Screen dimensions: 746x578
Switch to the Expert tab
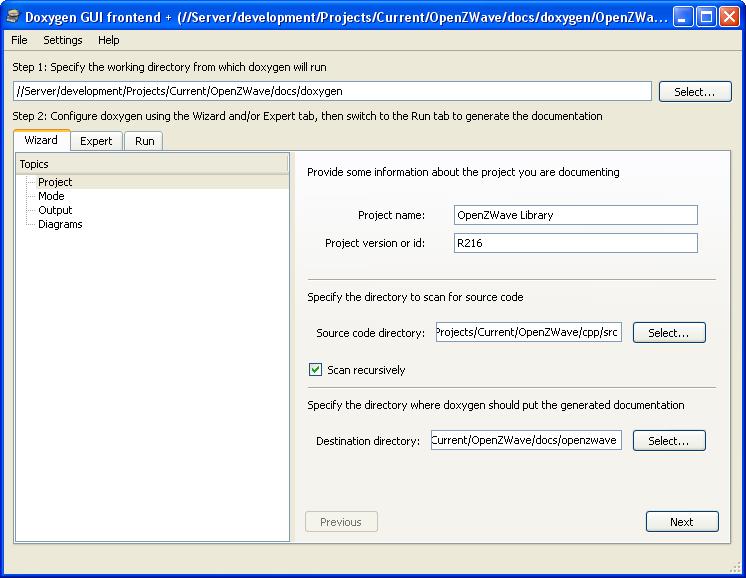click(x=96, y=141)
